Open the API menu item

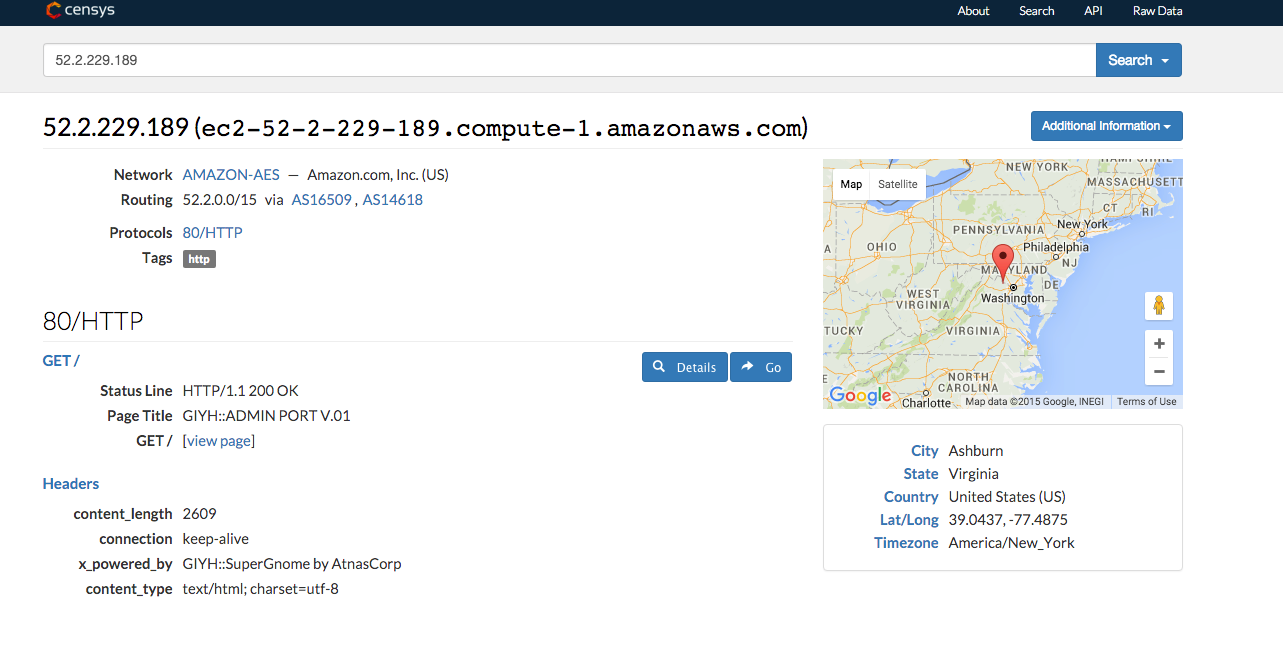pyautogui.click(x=1093, y=11)
